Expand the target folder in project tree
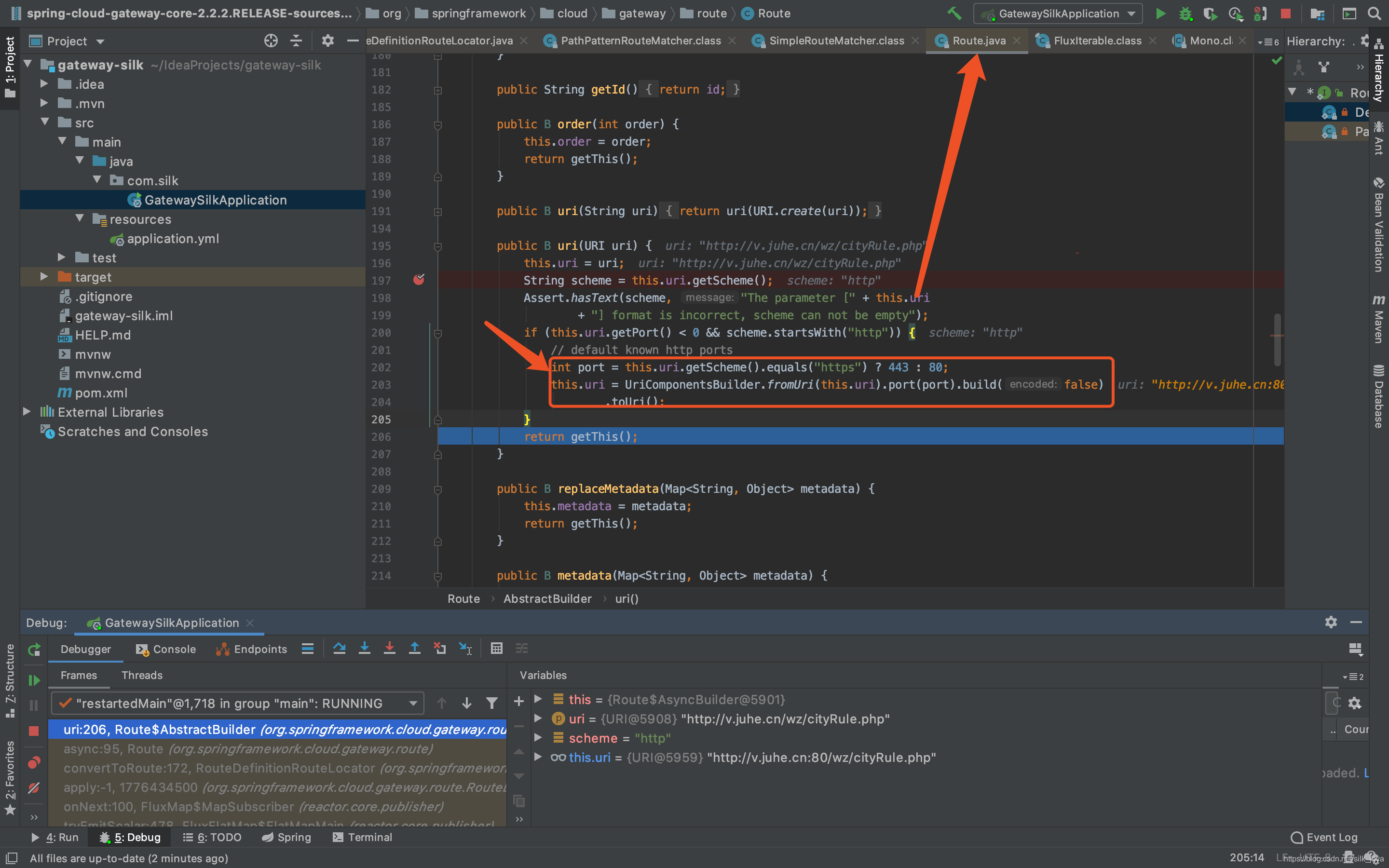Screen dimensions: 1389x868 point(44,277)
